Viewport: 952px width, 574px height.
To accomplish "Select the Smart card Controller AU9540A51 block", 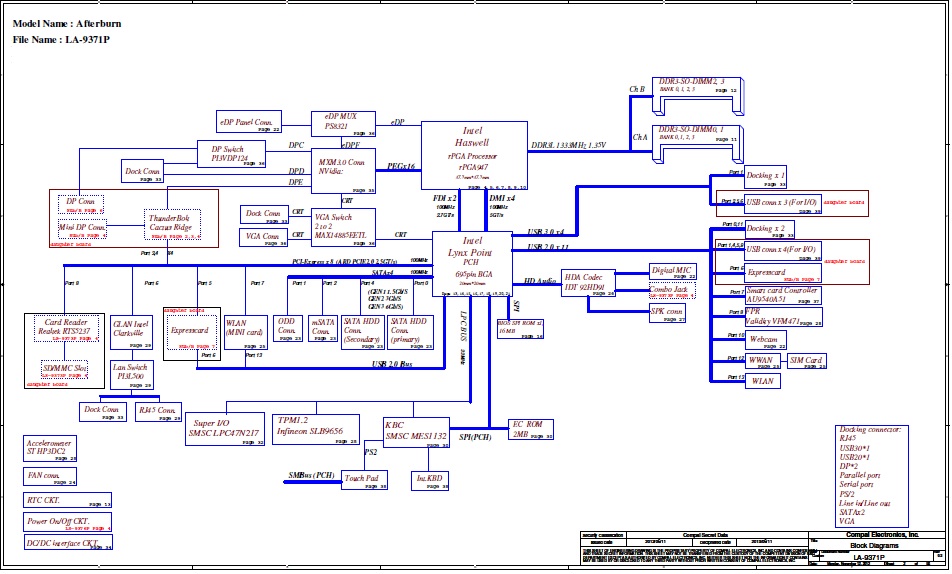I will (783, 295).
